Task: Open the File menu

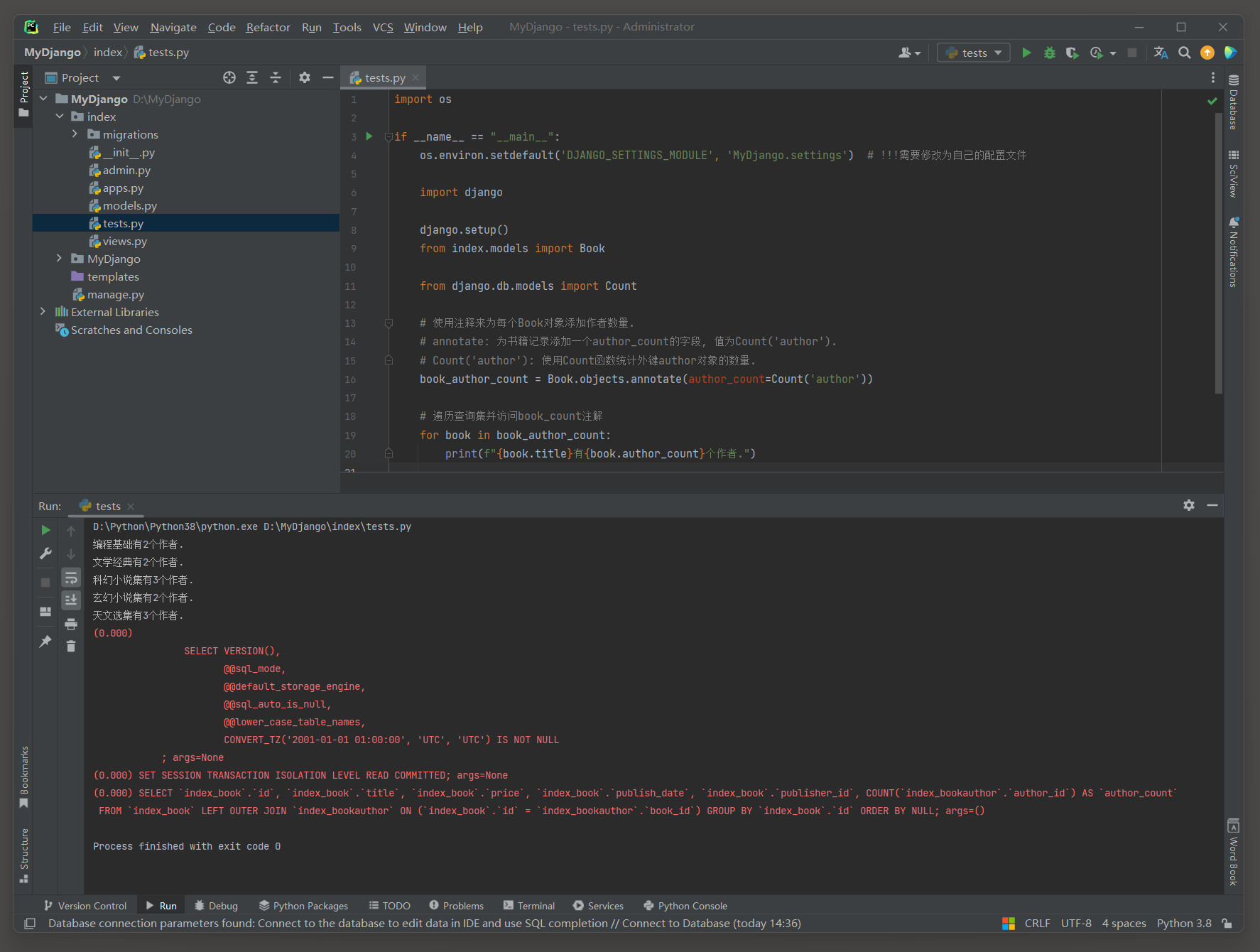Action: pyautogui.click(x=62, y=27)
